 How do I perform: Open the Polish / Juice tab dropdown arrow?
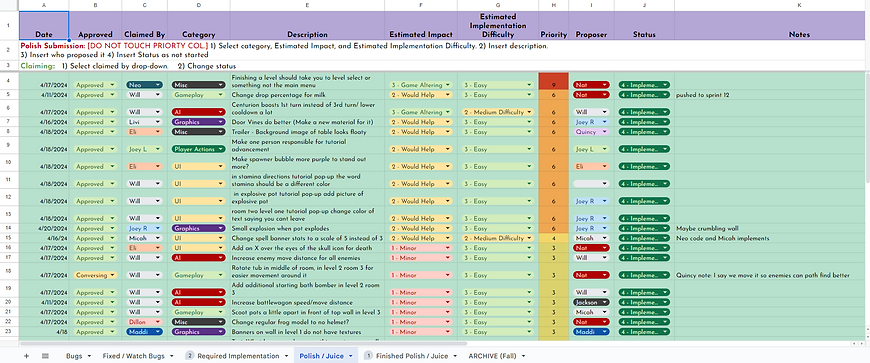[351, 356]
